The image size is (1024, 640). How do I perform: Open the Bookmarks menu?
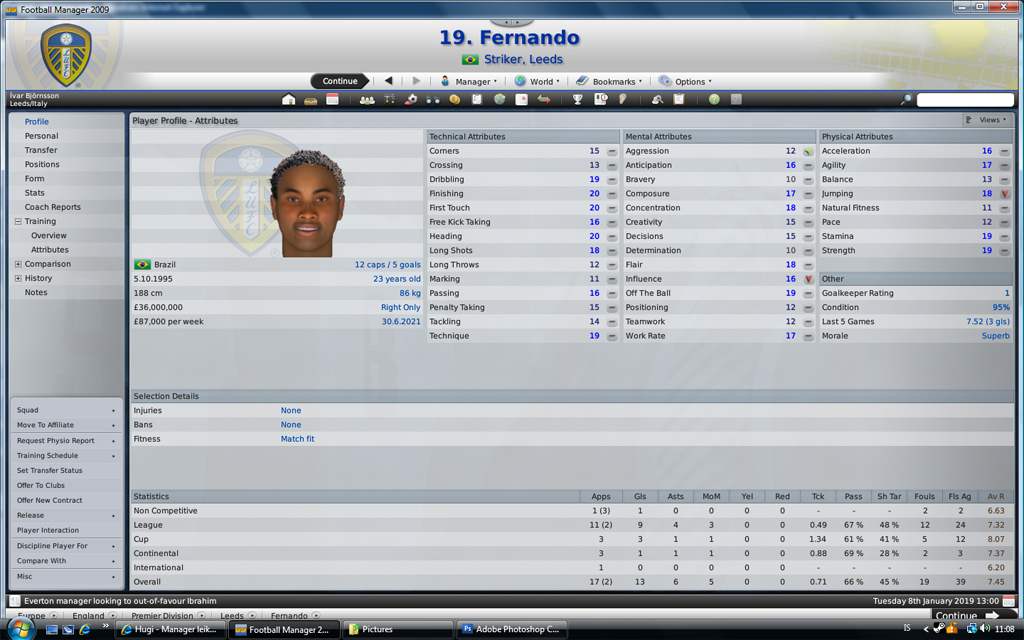tap(609, 82)
